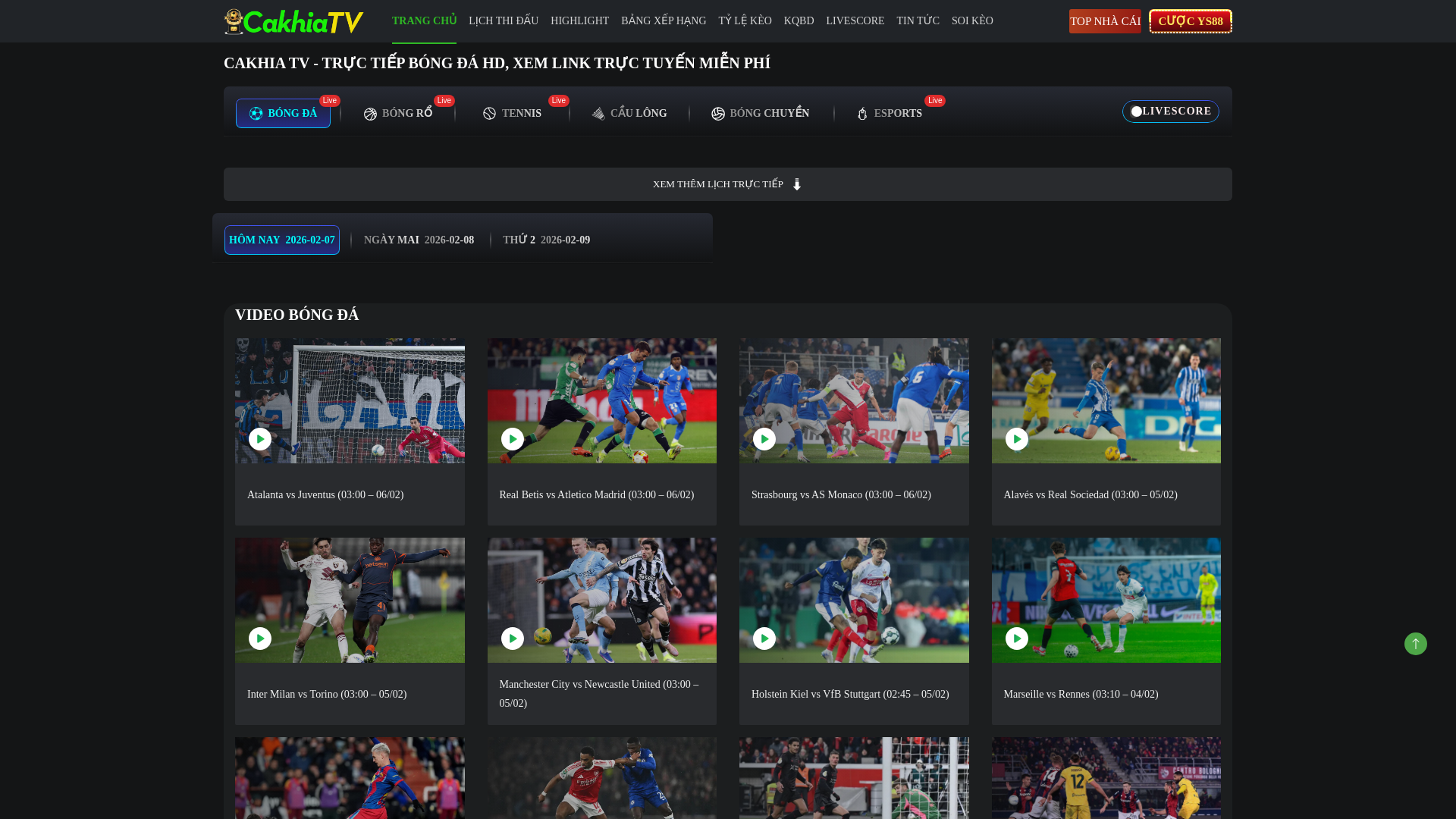
Task: Select the Bóng Chuyền sport tab
Action: point(761,113)
